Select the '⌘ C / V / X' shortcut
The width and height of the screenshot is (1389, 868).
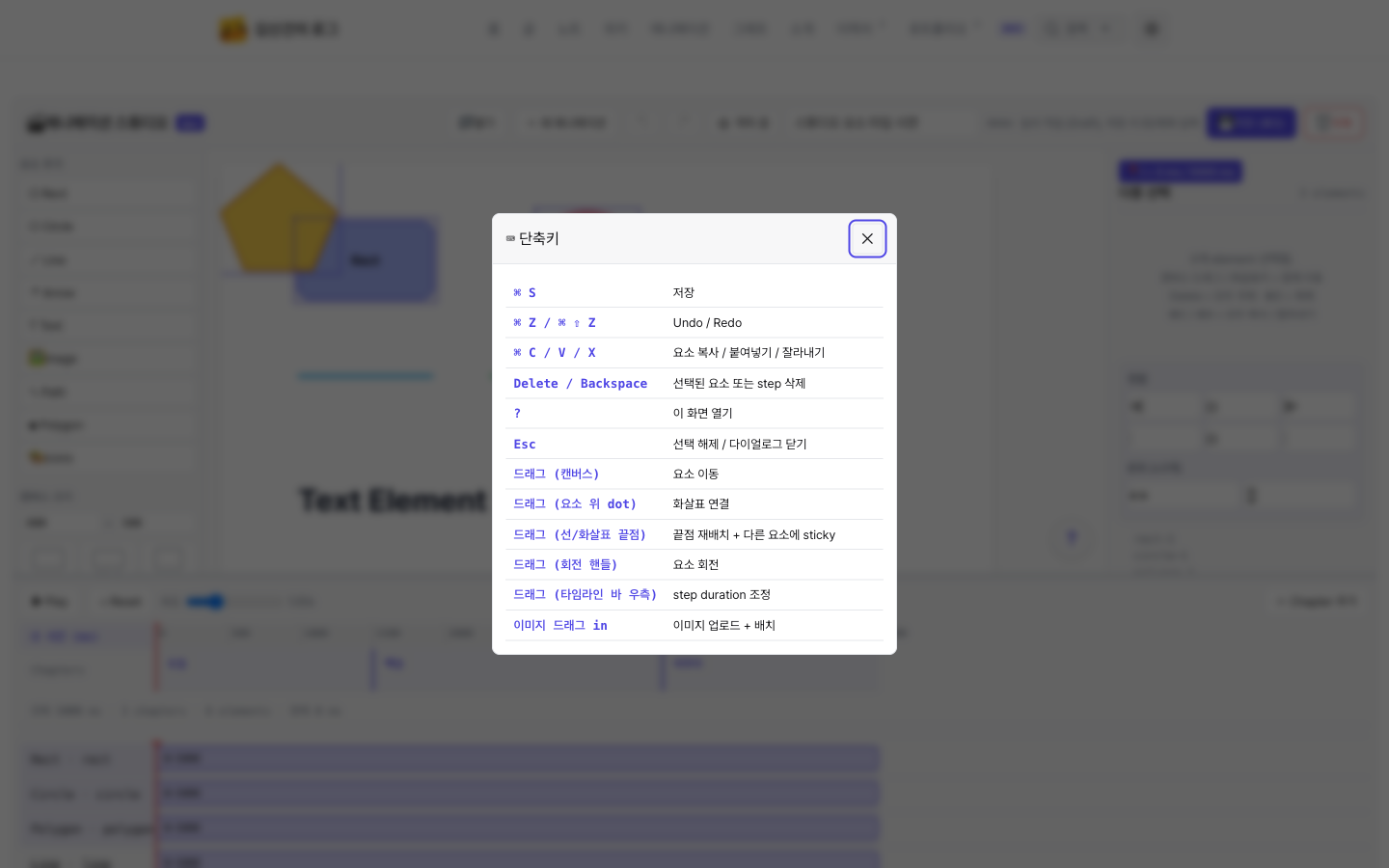click(x=555, y=353)
